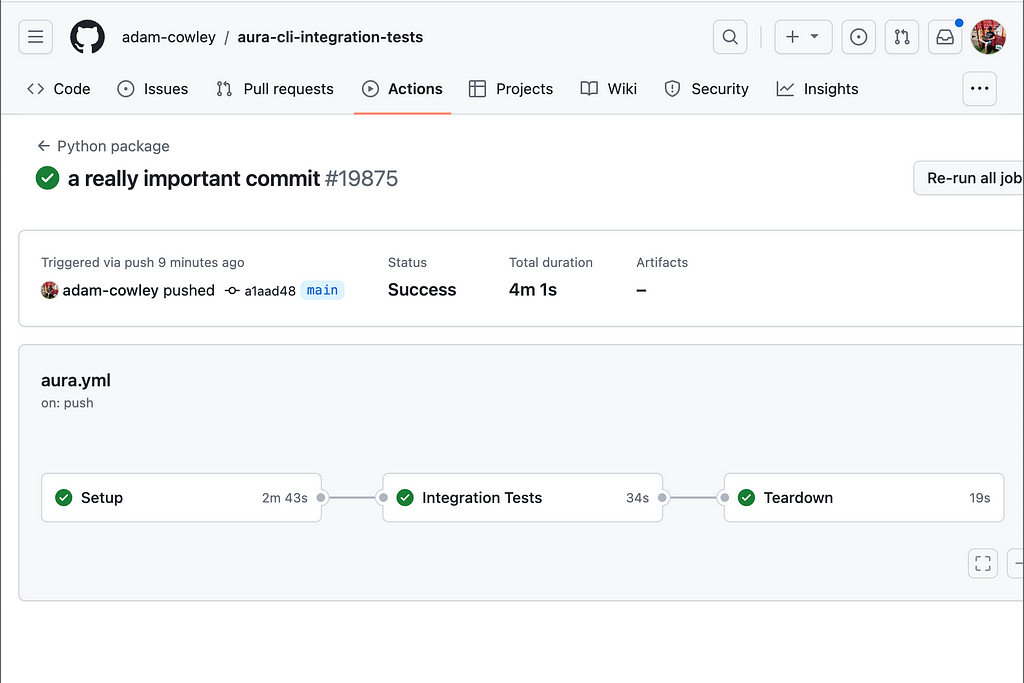Open commit a1aad48 link

tap(270, 291)
